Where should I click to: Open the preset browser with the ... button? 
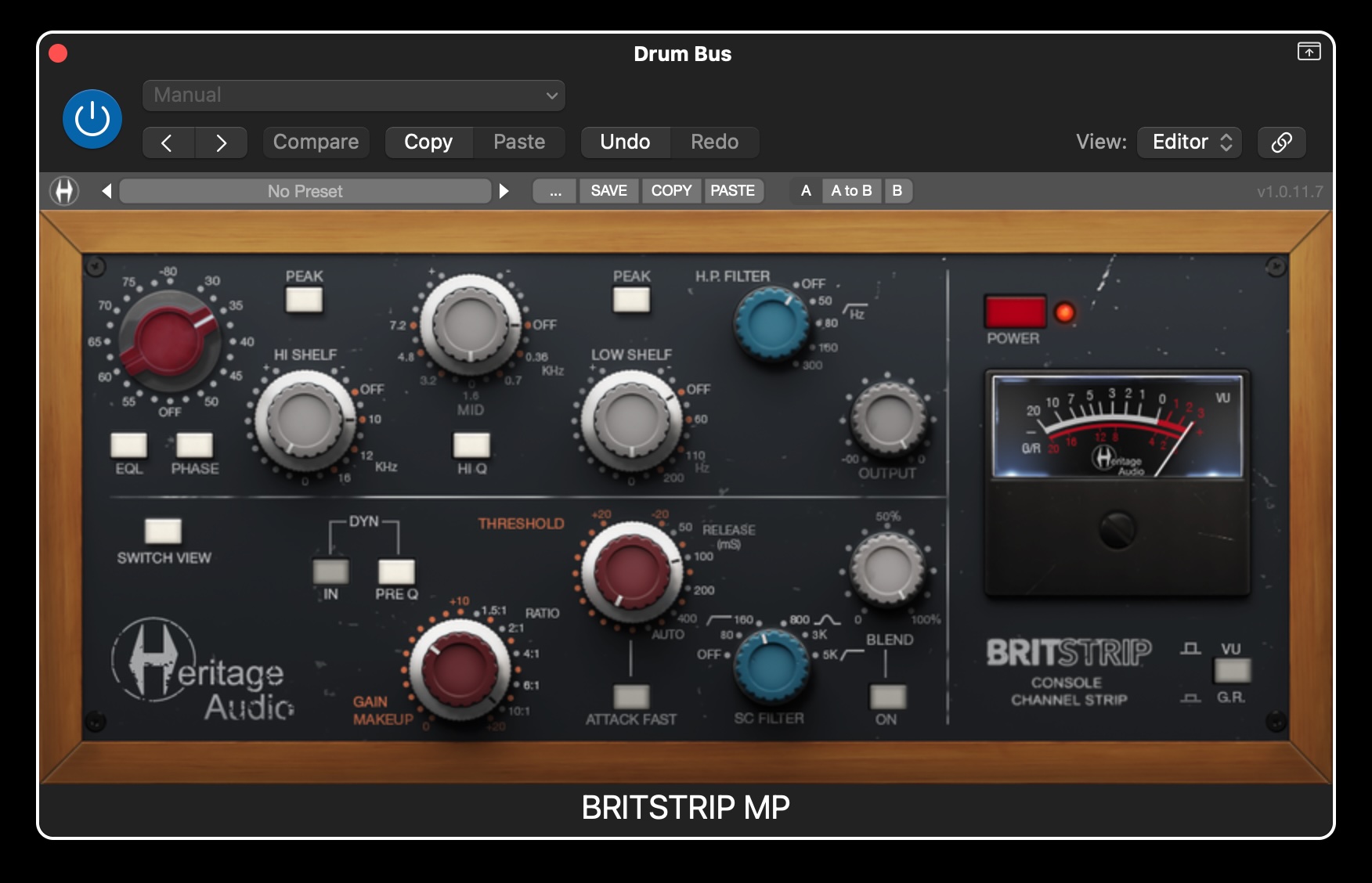click(x=554, y=190)
